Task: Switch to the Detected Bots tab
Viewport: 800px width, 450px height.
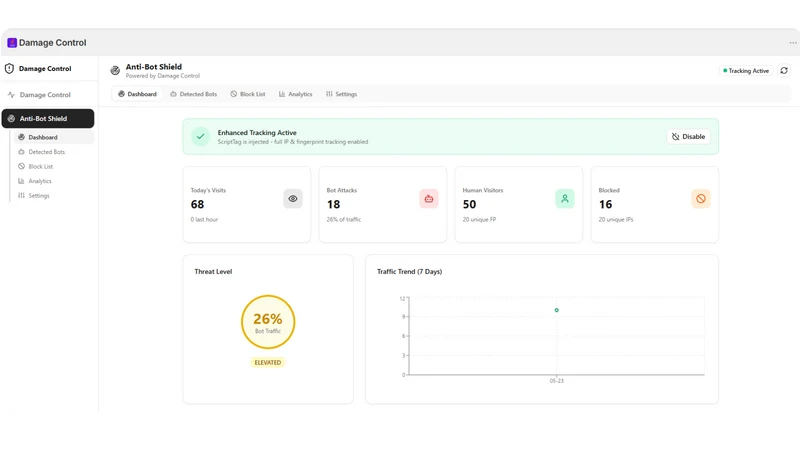Action: [193, 94]
